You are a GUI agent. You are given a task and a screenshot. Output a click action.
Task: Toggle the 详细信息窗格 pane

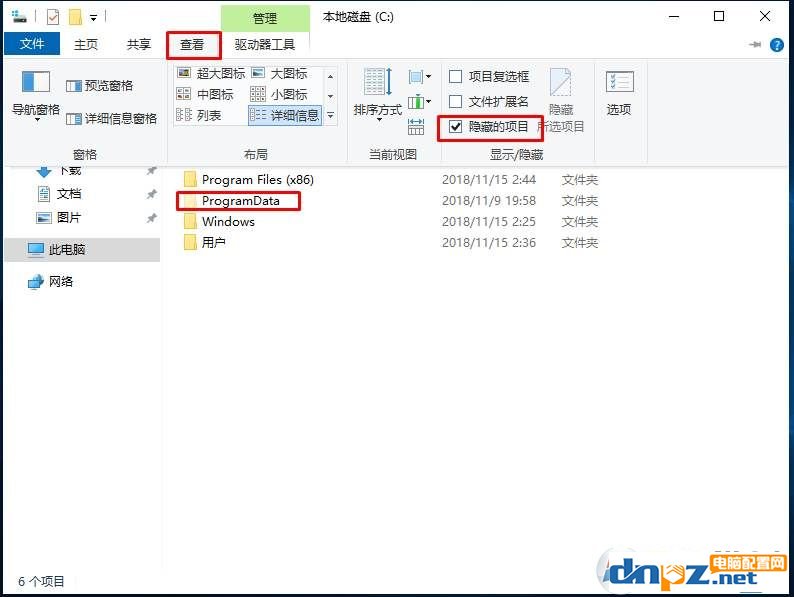pyautogui.click(x=111, y=118)
